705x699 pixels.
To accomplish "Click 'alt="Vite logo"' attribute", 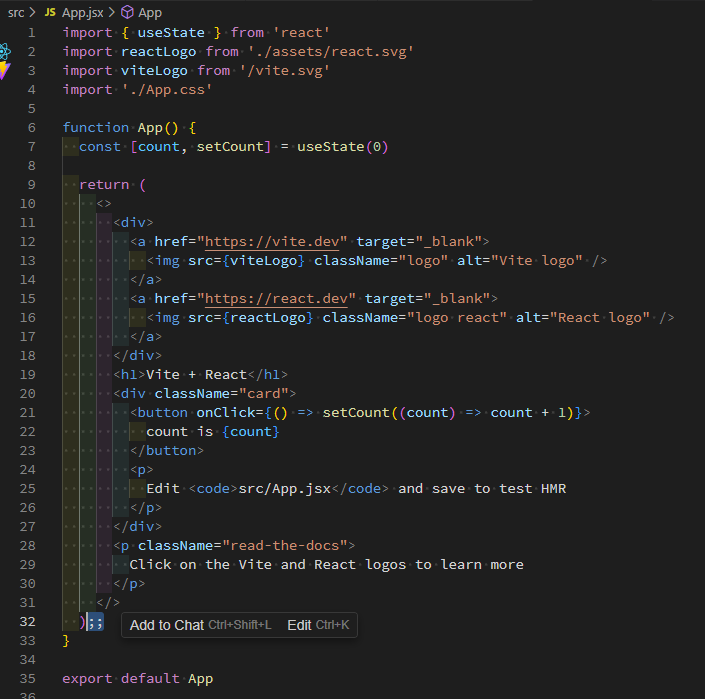I will coord(520,261).
